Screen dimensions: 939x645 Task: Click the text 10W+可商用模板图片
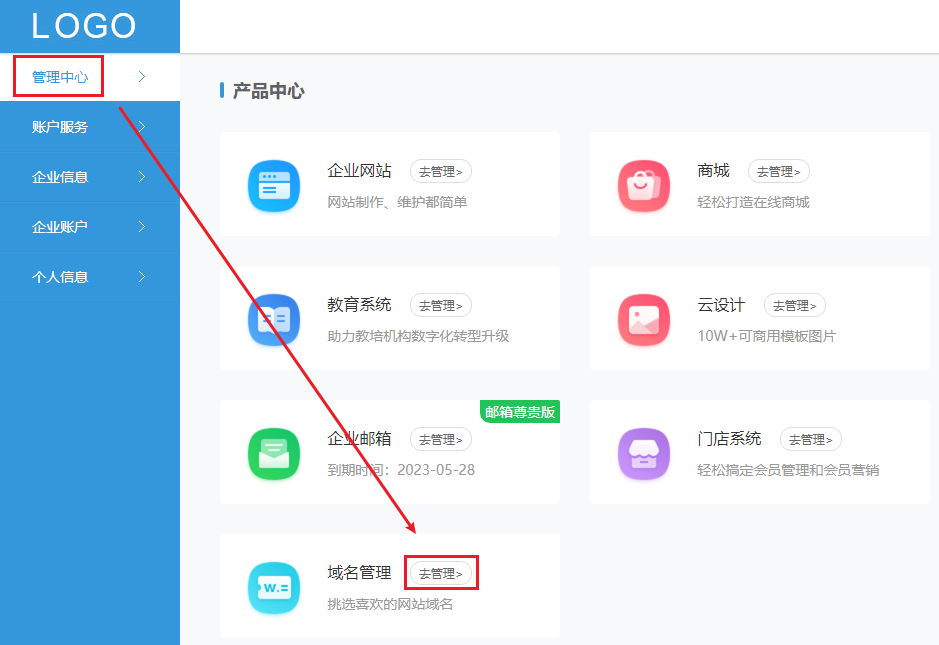[767, 336]
